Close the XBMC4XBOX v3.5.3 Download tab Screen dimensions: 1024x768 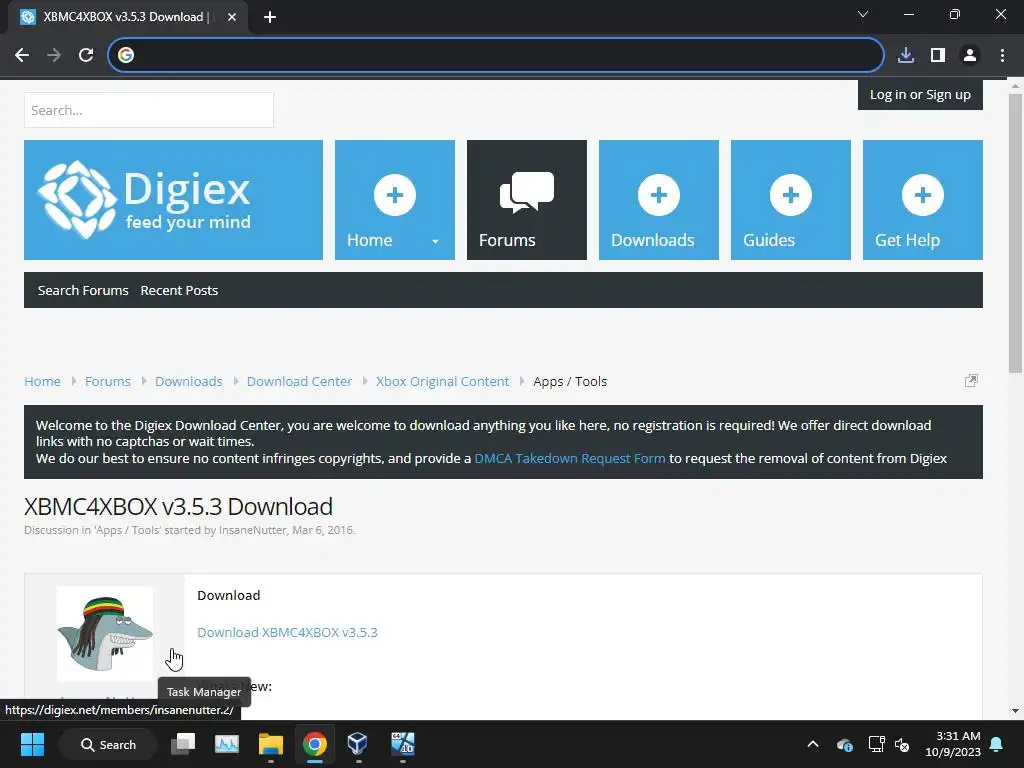click(x=232, y=17)
